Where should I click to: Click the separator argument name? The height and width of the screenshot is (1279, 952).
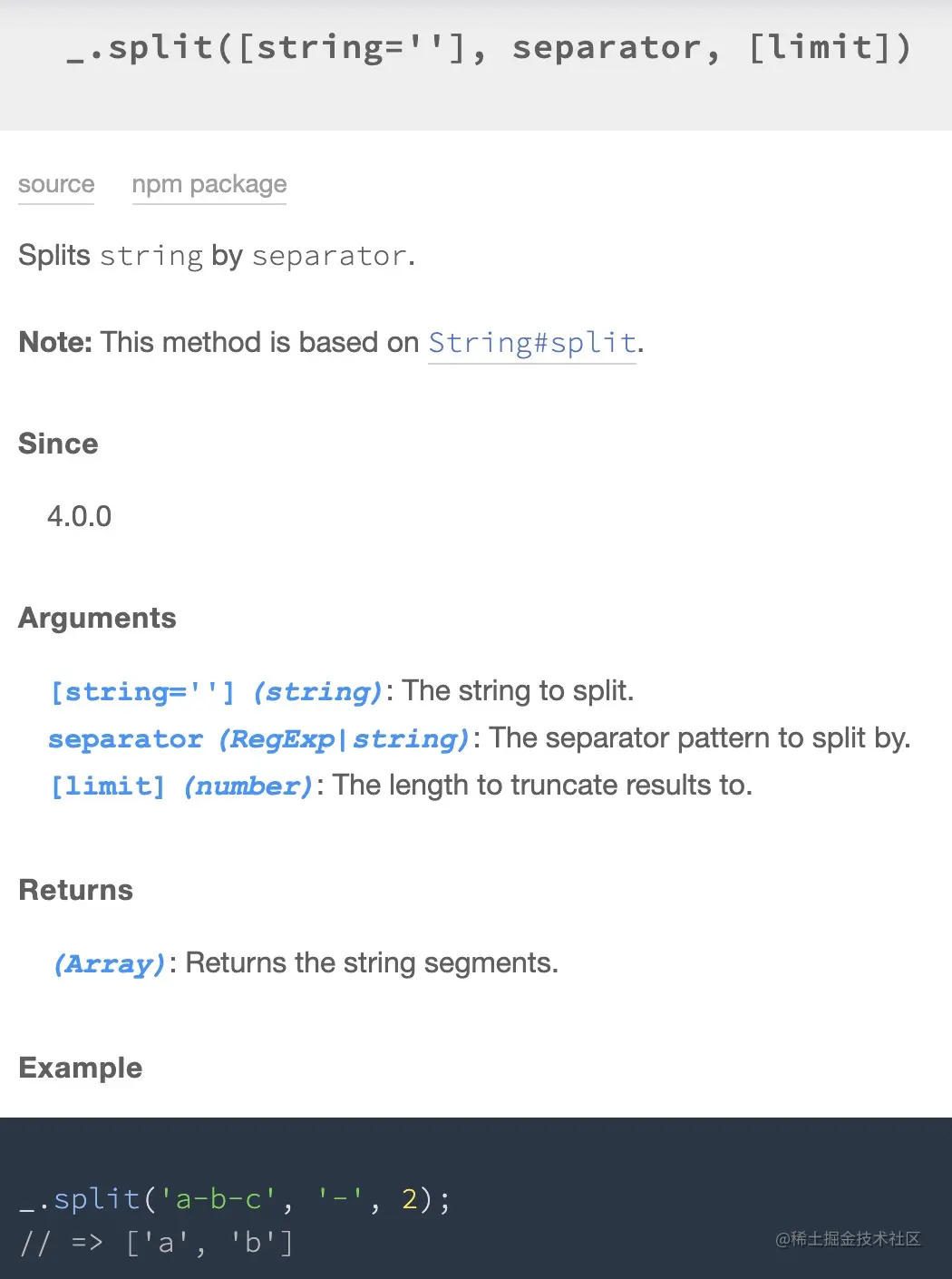pyautogui.click(x=125, y=739)
